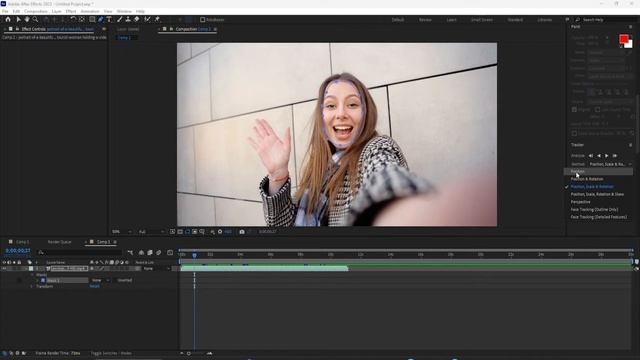The height and width of the screenshot is (360, 640).
Task: Click the current timecode 0;00;00;27 field
Action: 18,251
